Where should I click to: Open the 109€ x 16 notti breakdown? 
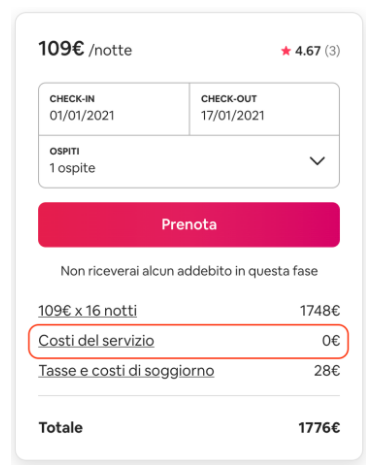pyautogui.click(x=88, y=311)
